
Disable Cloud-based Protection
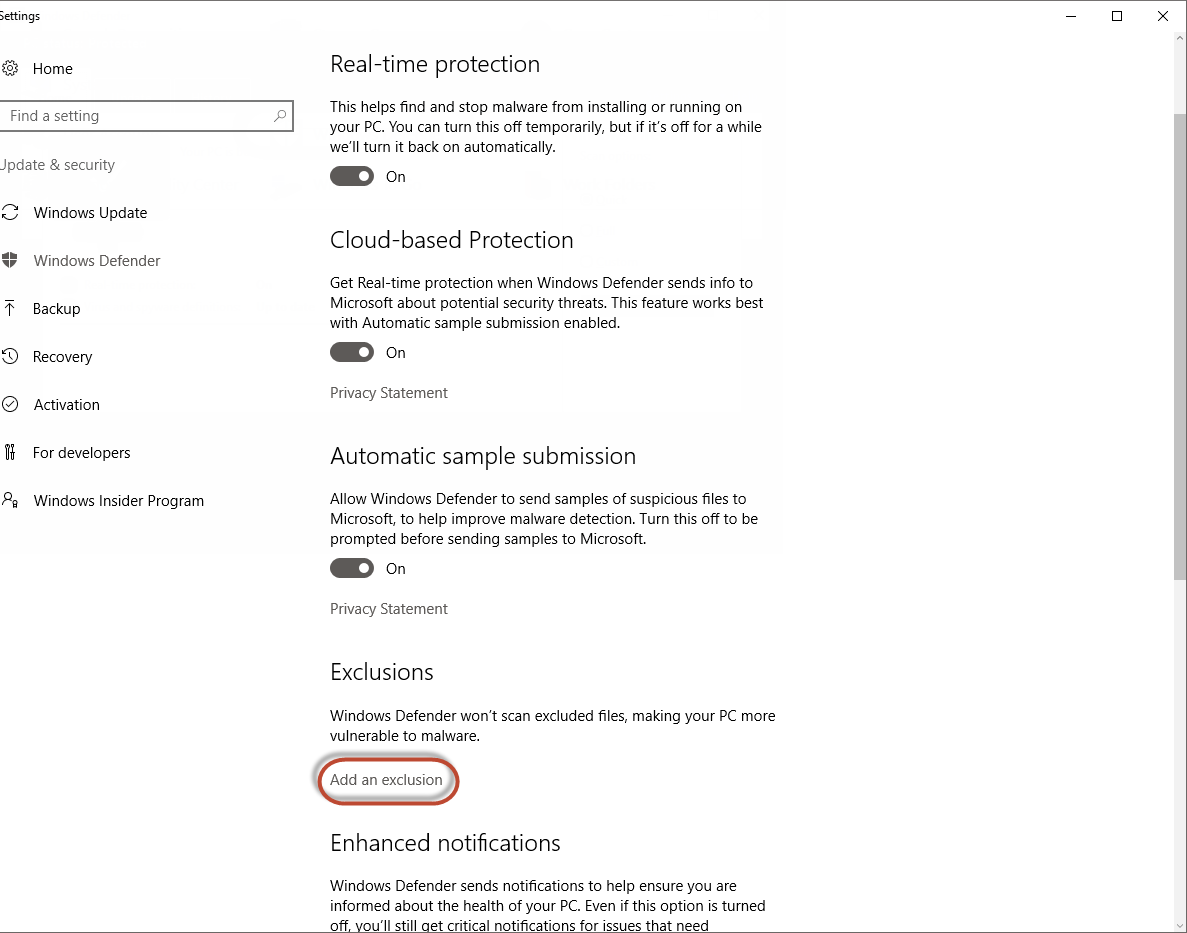coord(352,352)
